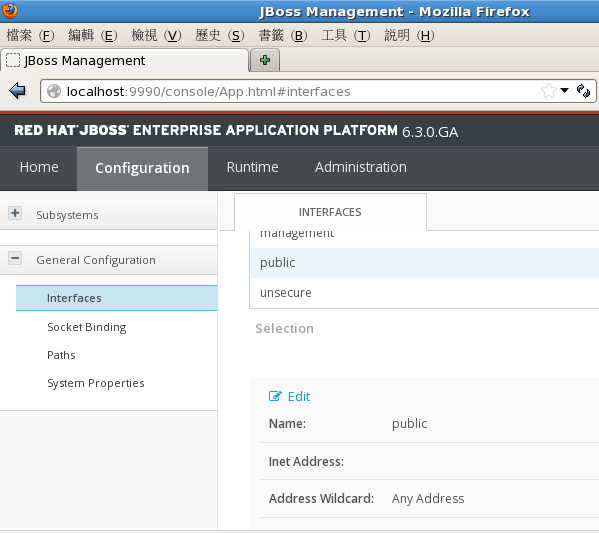Click the Address Wildcard label
599x533 pixels.
click(321, 498)
